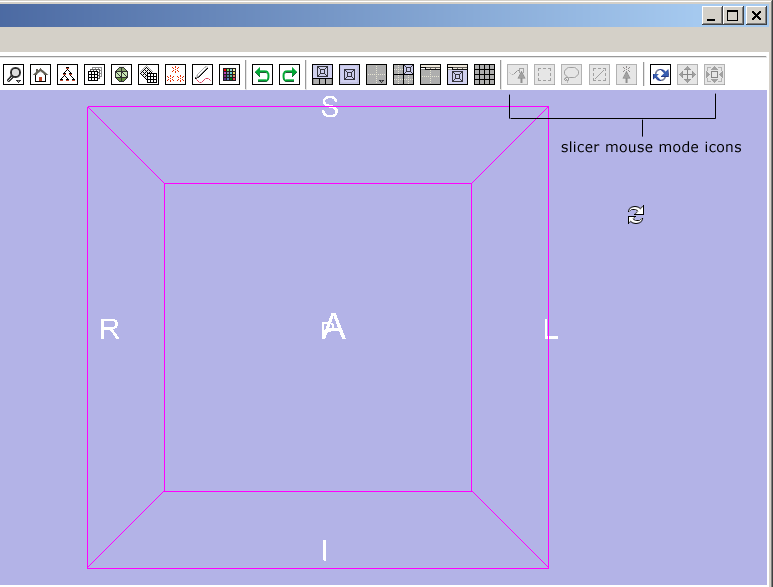
Task: Toggle the zoom mouse mode icon
Action: coord(714,74)
